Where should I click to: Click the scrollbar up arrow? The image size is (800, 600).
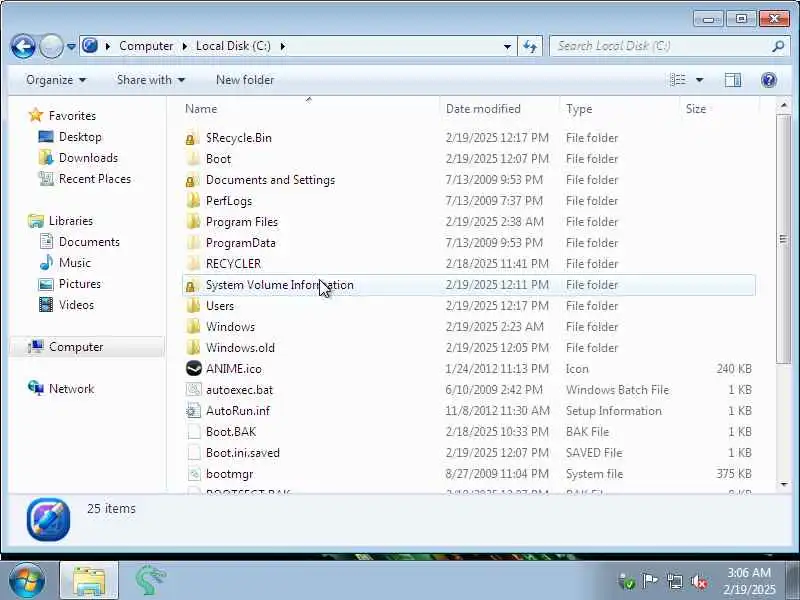783,106
